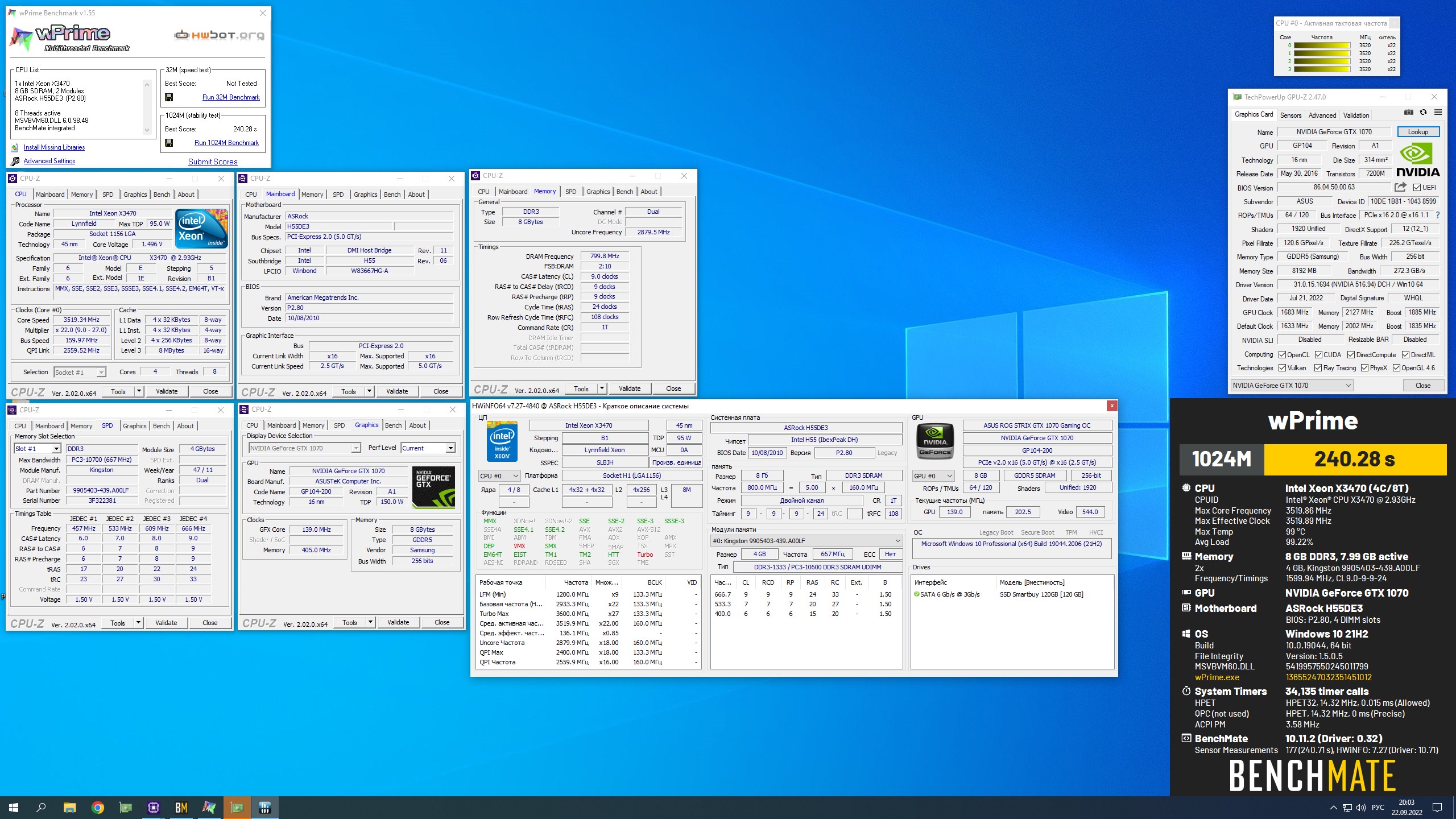This screenshot has width=1456, height=819.
Task: Expand the Kingston memory module dropdown in HWiNFO64
Action: tap(806, 541)
